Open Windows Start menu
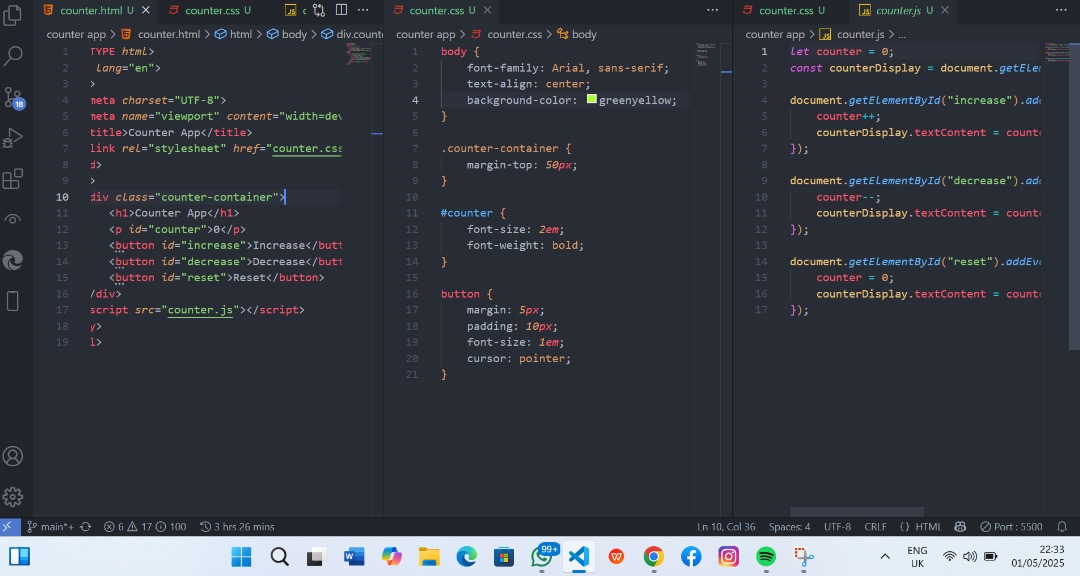The image size is (1080, 576). coord(241,556)
